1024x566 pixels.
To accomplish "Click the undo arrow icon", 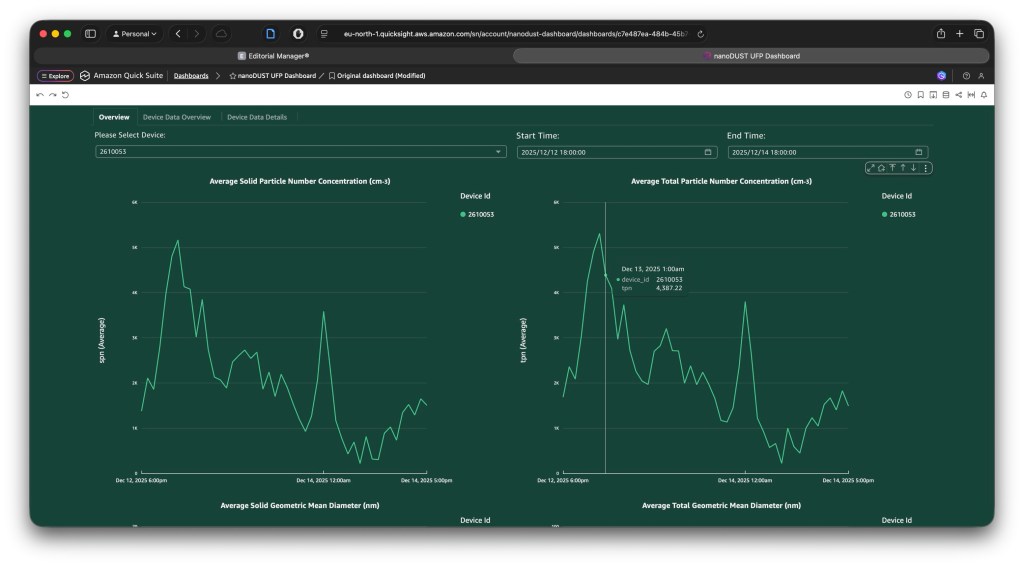I will tap(40, 94).
